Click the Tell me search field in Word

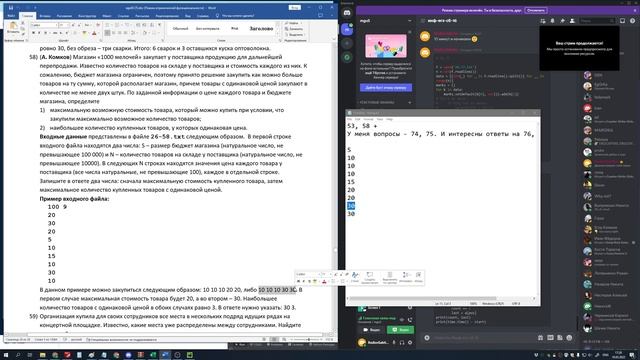coord(237,16)
